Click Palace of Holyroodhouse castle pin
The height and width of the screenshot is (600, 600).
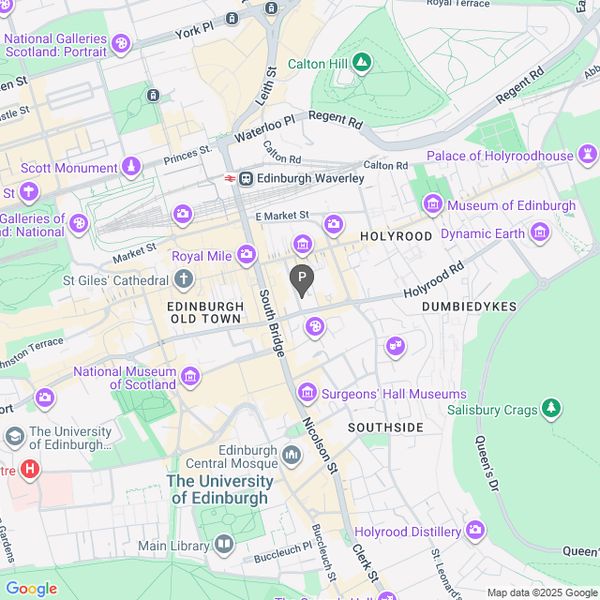(x=588, y=155)
